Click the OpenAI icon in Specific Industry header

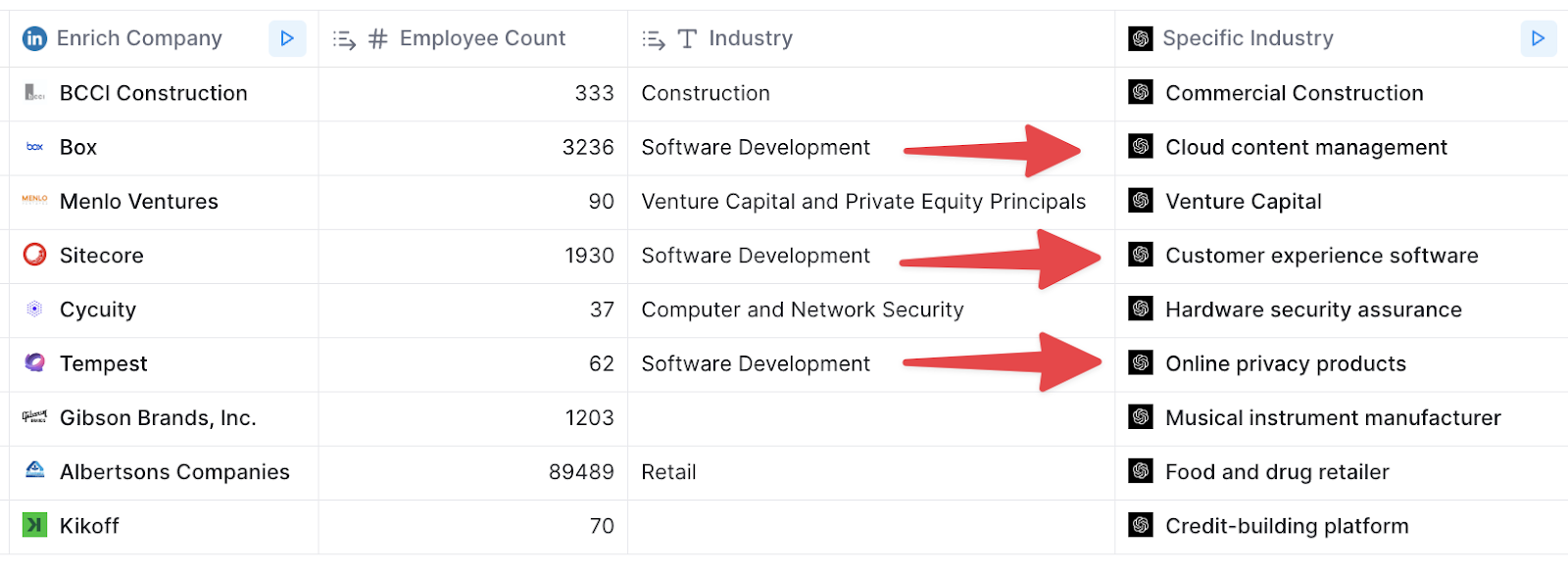(1140, 38)
